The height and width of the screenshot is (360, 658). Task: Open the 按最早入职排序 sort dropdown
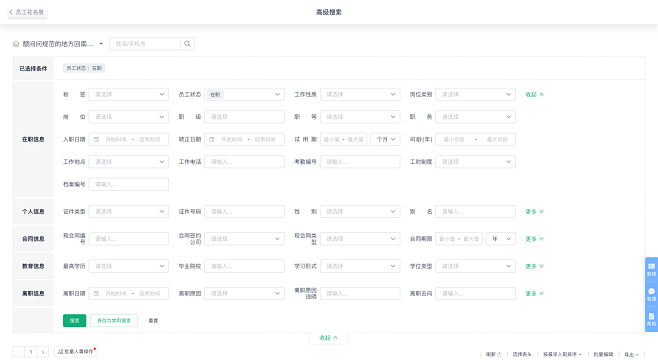click(562, 355)
